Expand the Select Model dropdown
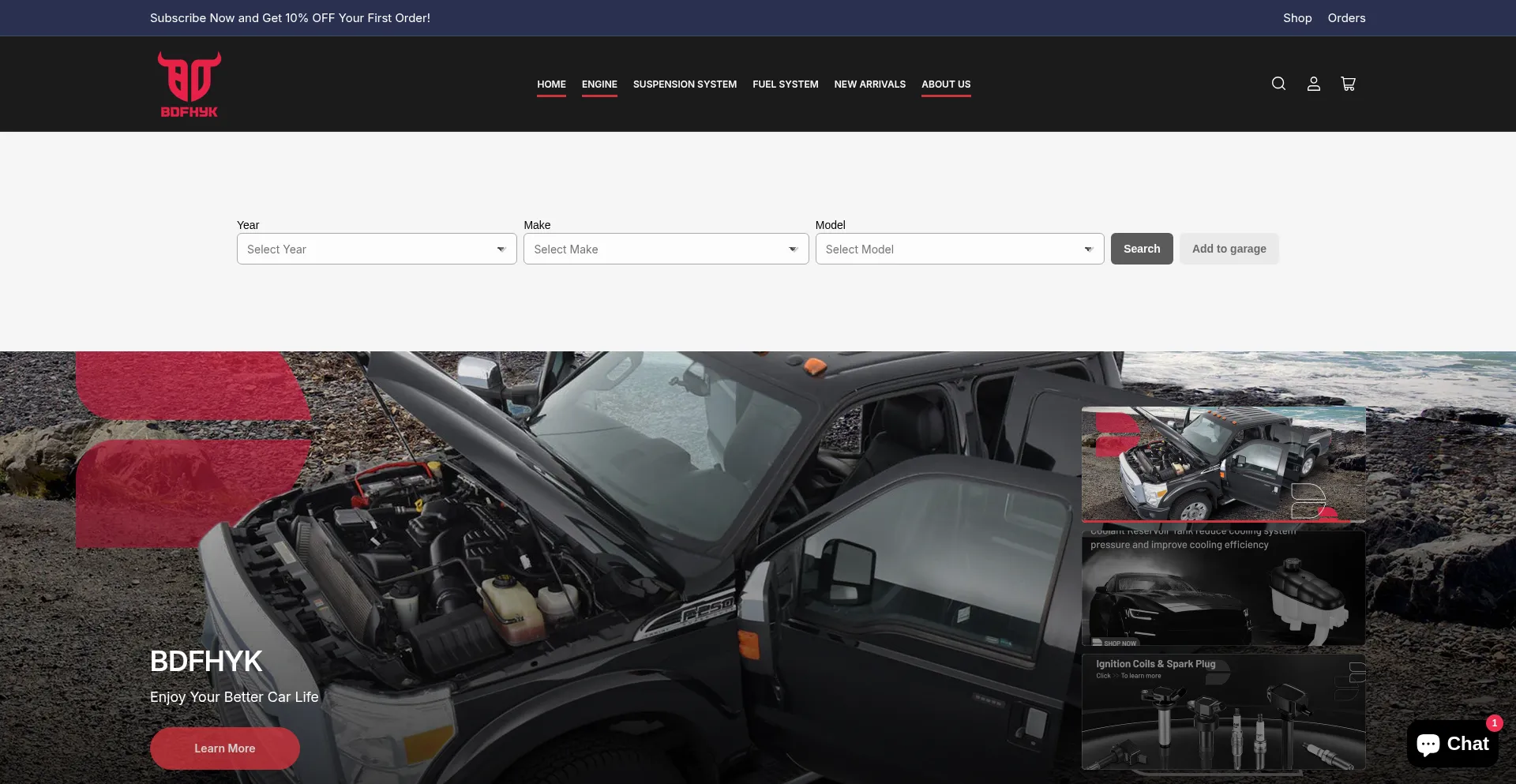Screen dimensions: 1516x784 [959, 249]
